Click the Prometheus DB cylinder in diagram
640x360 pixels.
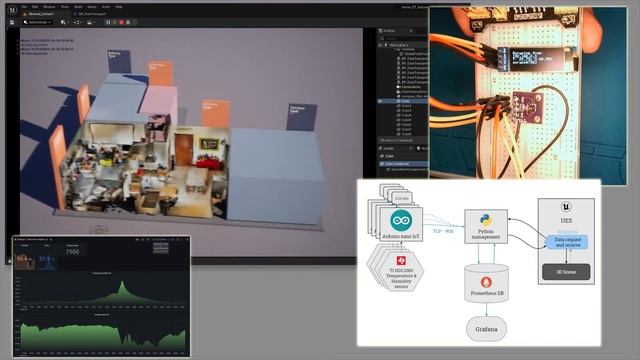(487, 283)
